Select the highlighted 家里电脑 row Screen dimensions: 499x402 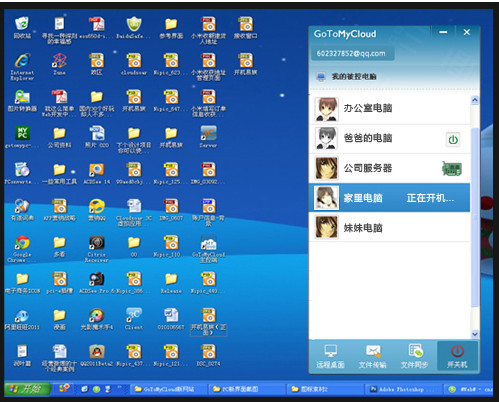click(x=389, y=198)
